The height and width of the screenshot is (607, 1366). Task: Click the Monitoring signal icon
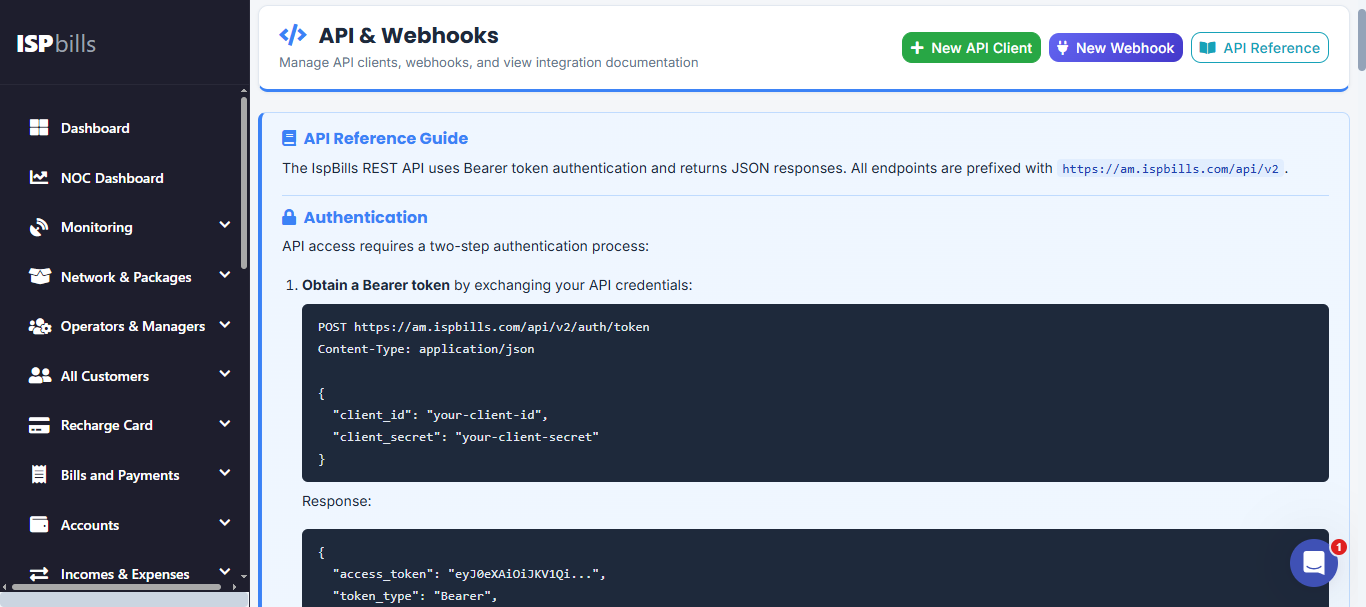click(39, 226)
